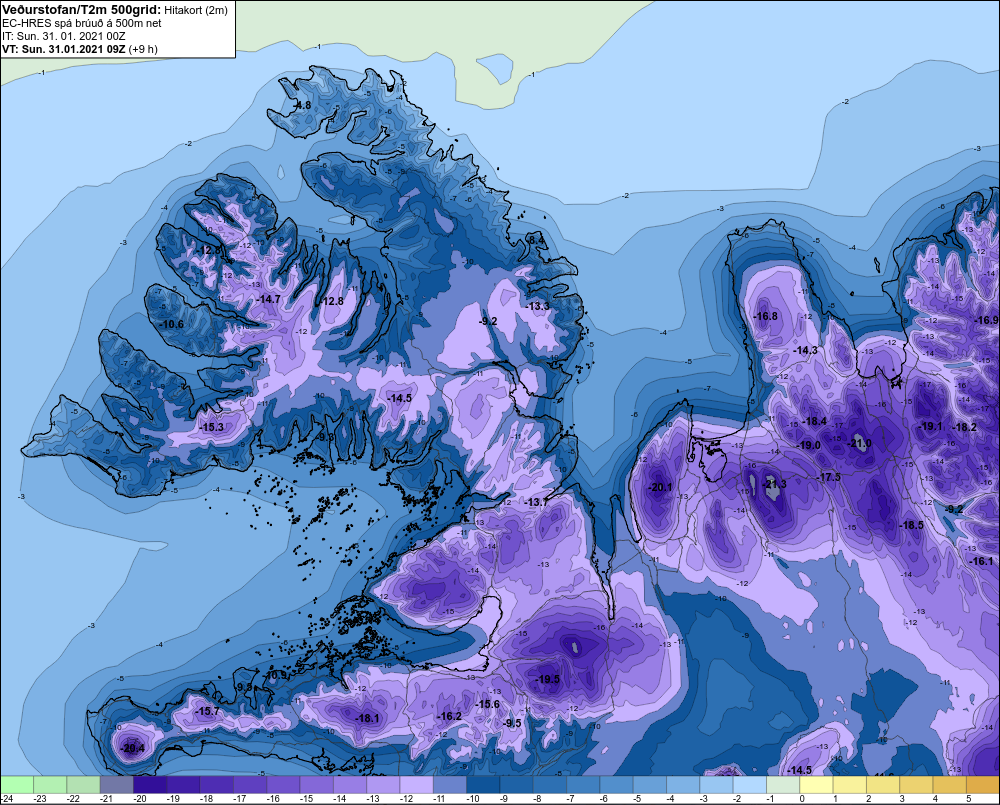Select the -19.0 temperature reading
This screenshot has height=805, width=1000.
click(808, 445)
